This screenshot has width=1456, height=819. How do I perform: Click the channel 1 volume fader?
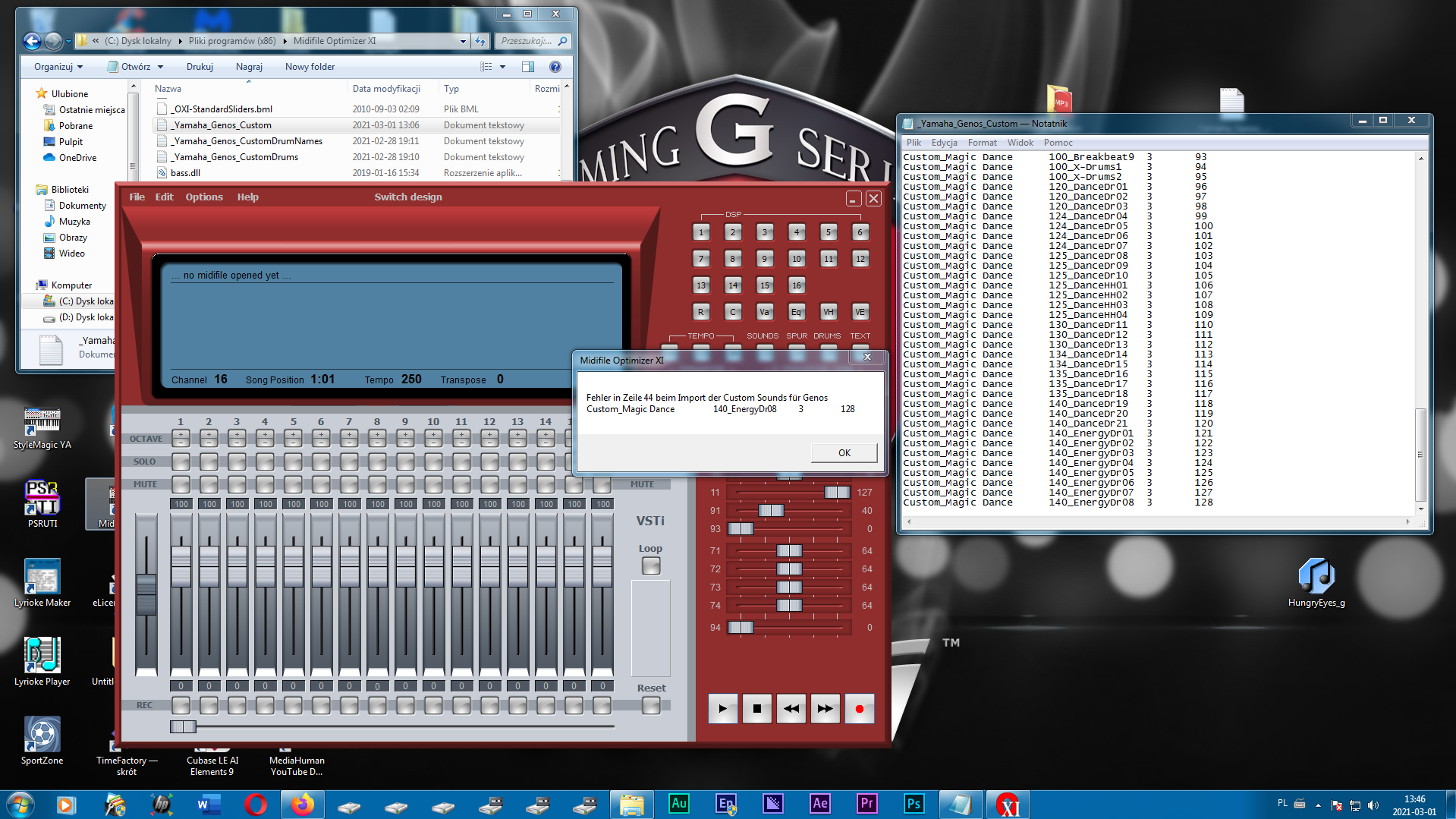click(181, 566)
